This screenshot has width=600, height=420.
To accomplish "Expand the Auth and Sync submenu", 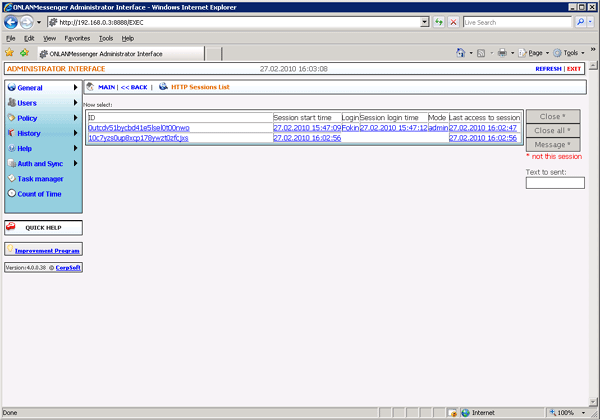I will click(x=40, y=163).
